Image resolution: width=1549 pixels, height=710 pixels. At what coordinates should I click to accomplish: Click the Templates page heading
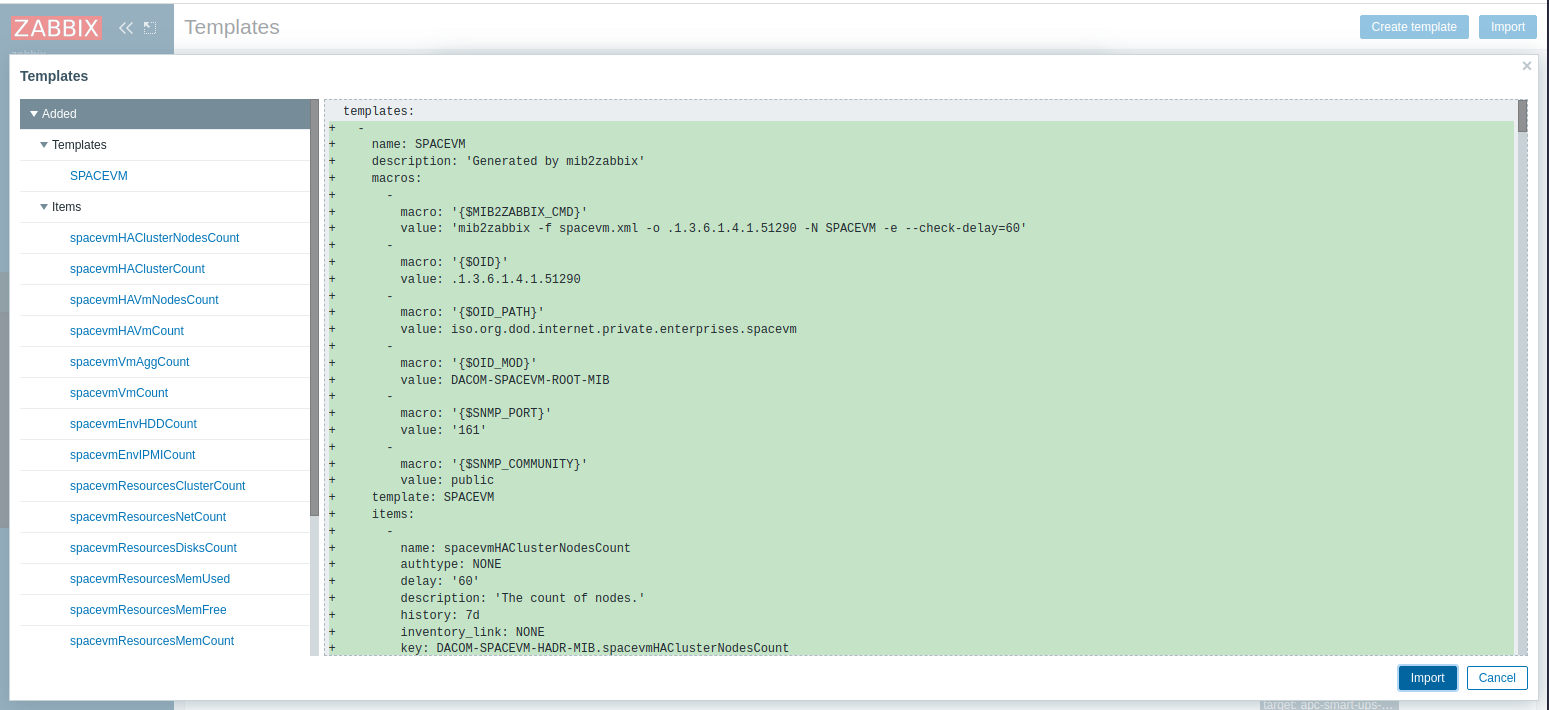click(x=232, y=27)
